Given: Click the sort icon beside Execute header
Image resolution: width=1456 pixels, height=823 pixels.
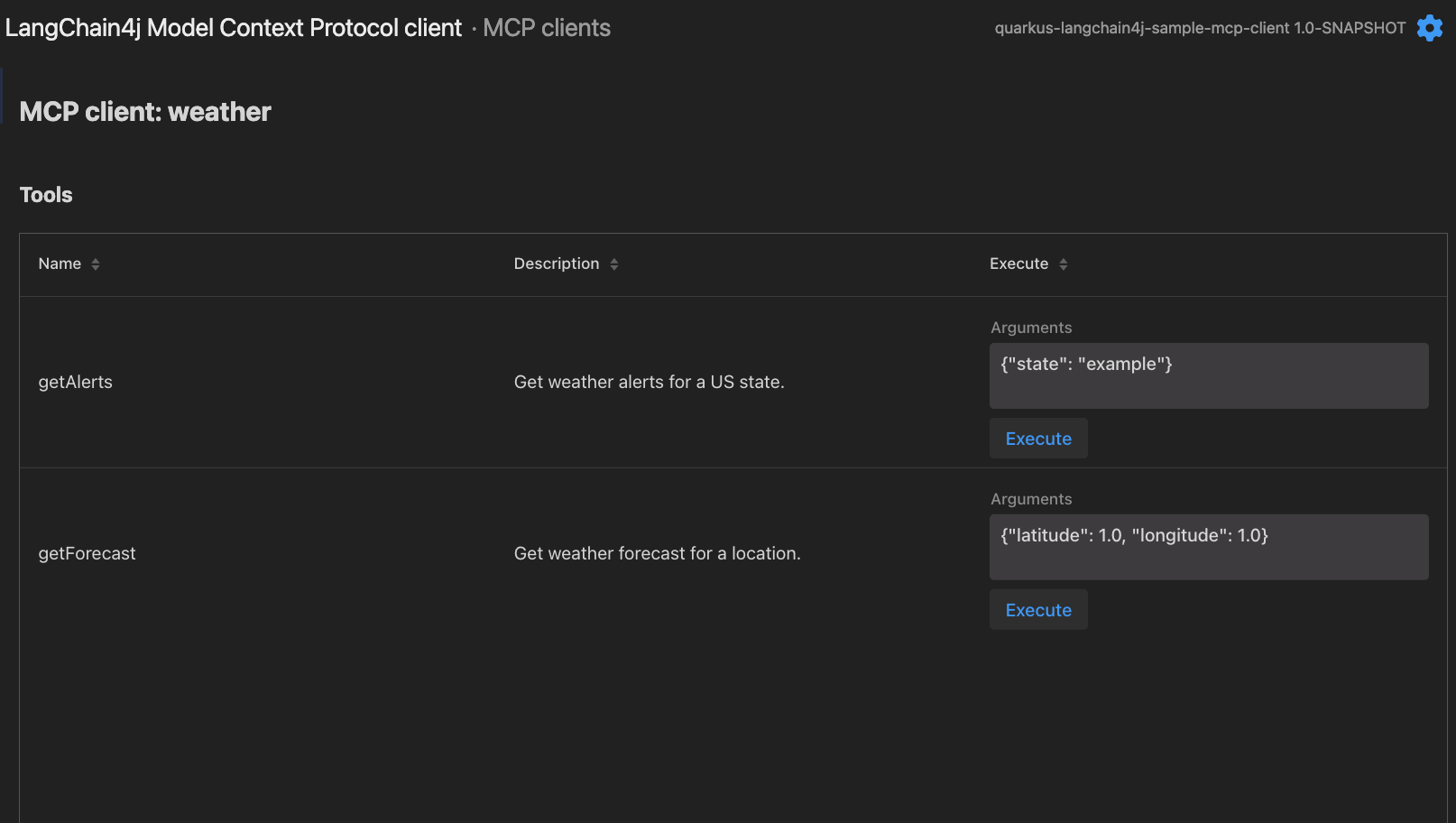Looking at the screenshot, I should [x=1064, y=264].
